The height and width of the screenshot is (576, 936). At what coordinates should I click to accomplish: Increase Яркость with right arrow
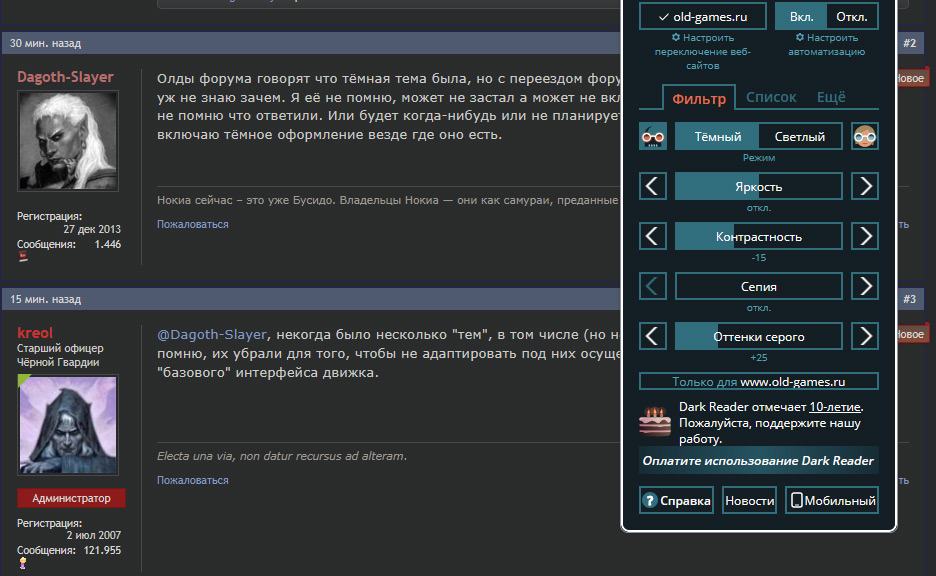click(864, 186)
